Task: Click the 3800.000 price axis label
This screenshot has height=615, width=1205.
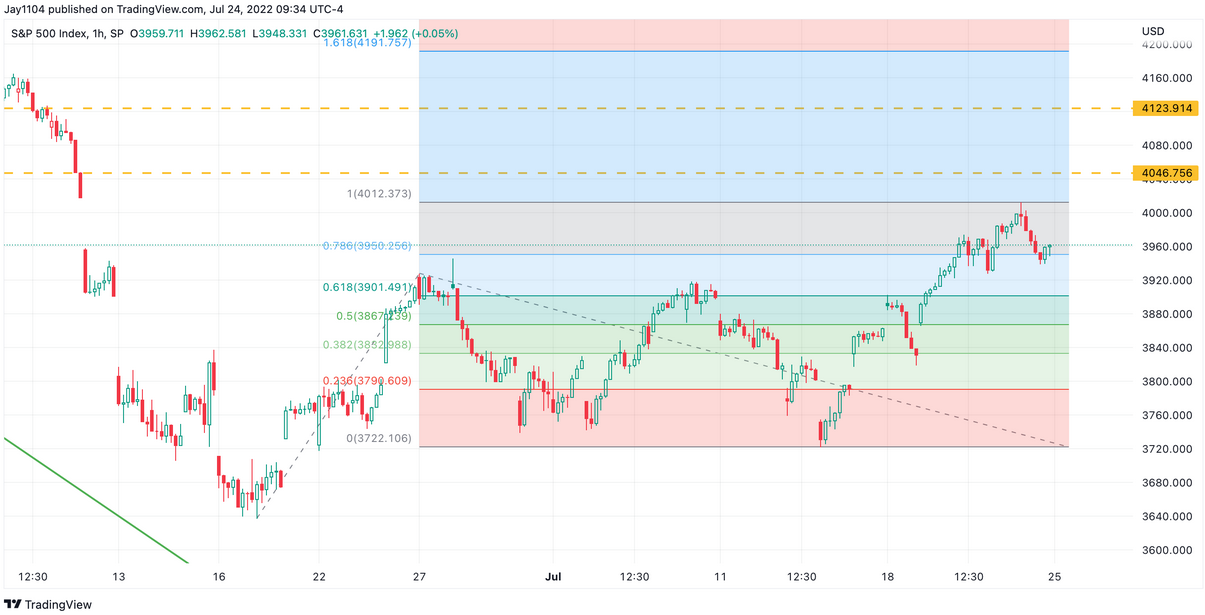Action: click(x=1167, y=382)
